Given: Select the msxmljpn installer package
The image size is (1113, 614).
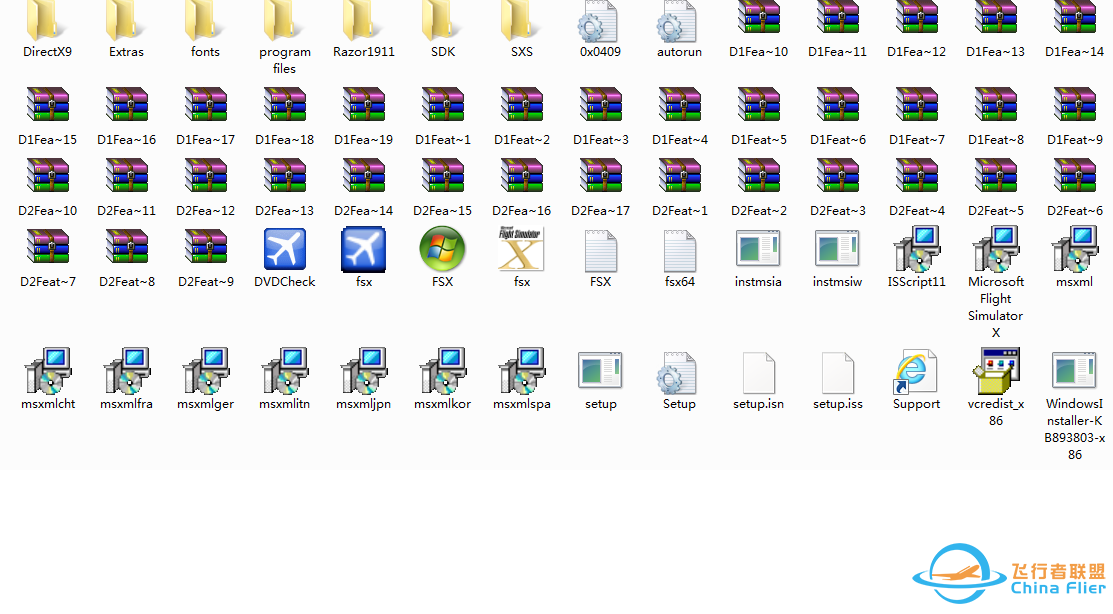Looking at the screenshot, I should tap(363, 372).
